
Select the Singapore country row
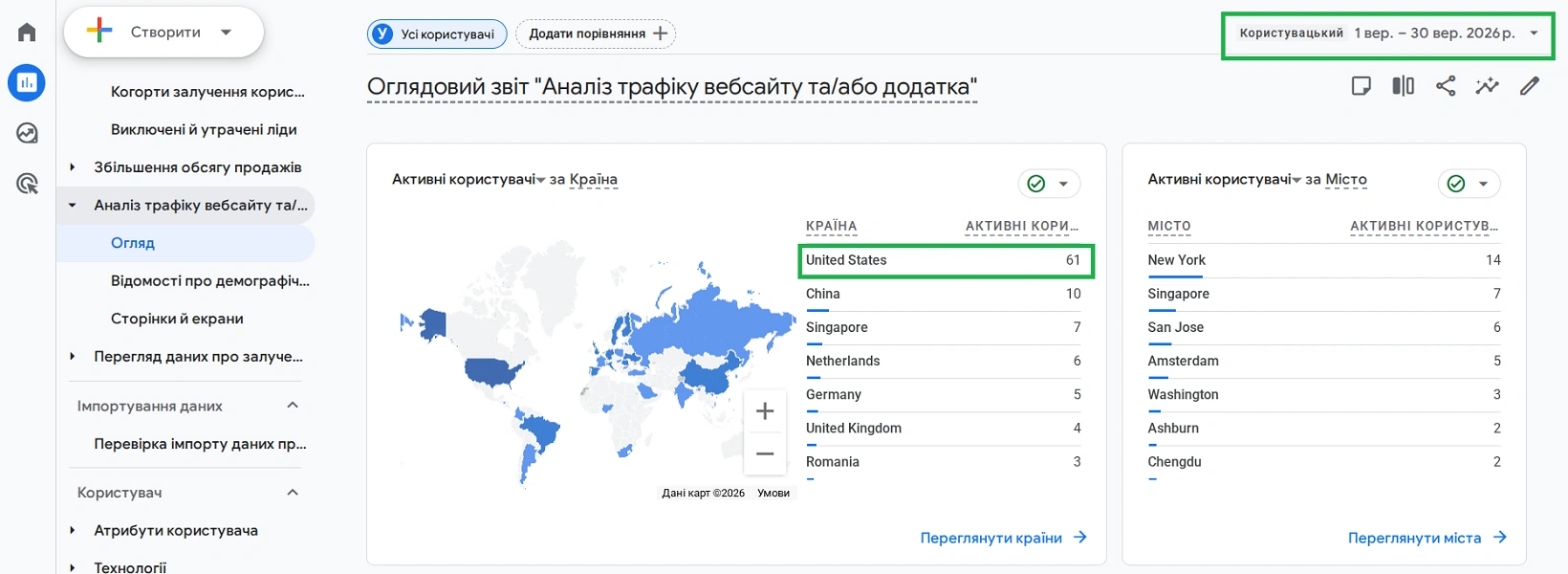point(943,327)
